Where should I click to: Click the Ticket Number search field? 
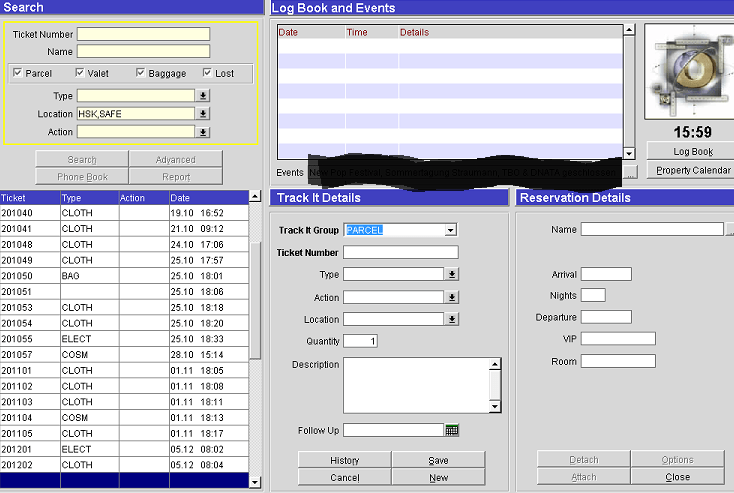tap(143, 34)
